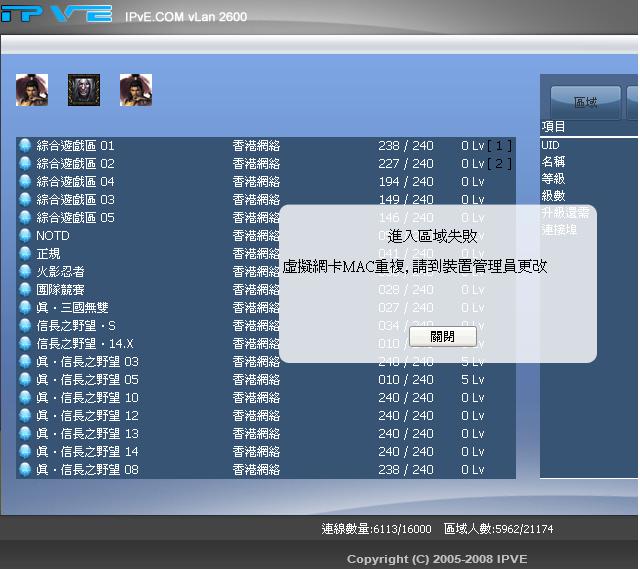640x569 pixels.
Task: Click the globe icon for 真．信長之野望 12
Action: click(25, 415)
